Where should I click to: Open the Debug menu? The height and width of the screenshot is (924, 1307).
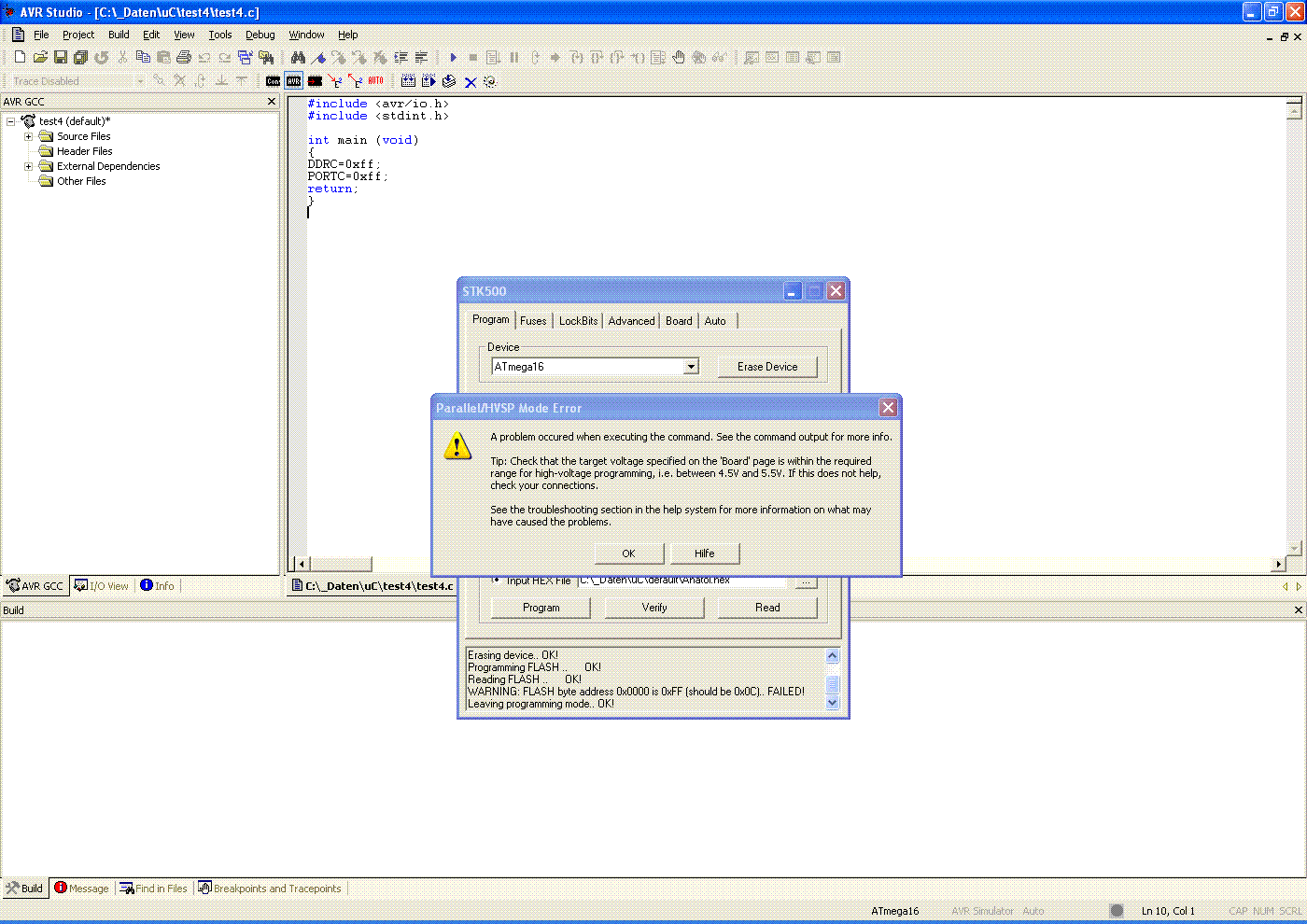[x=260, y=35]
